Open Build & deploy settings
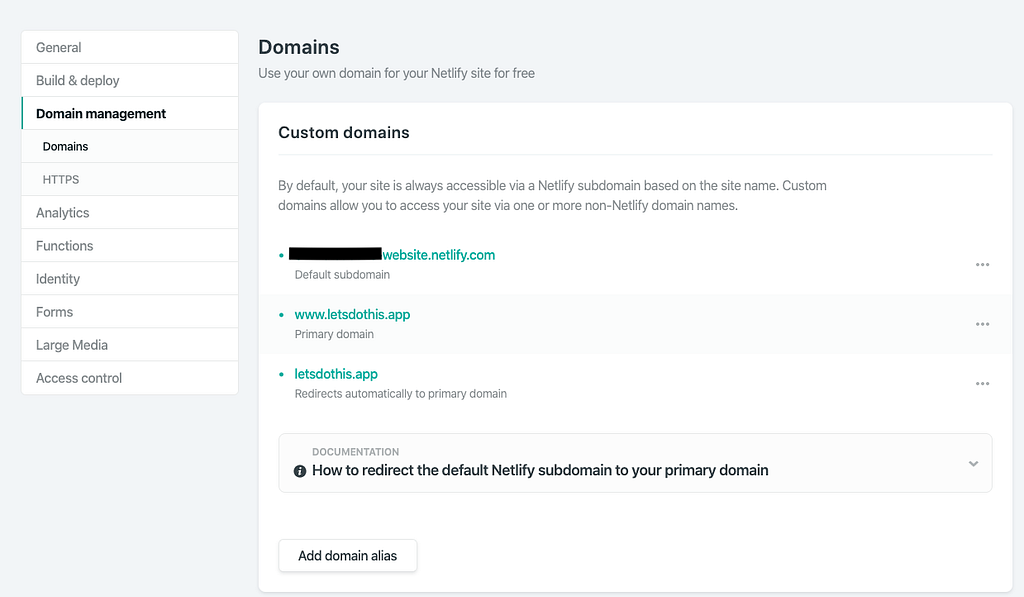This screenshot has width=1024, height=597. (129, 80)
